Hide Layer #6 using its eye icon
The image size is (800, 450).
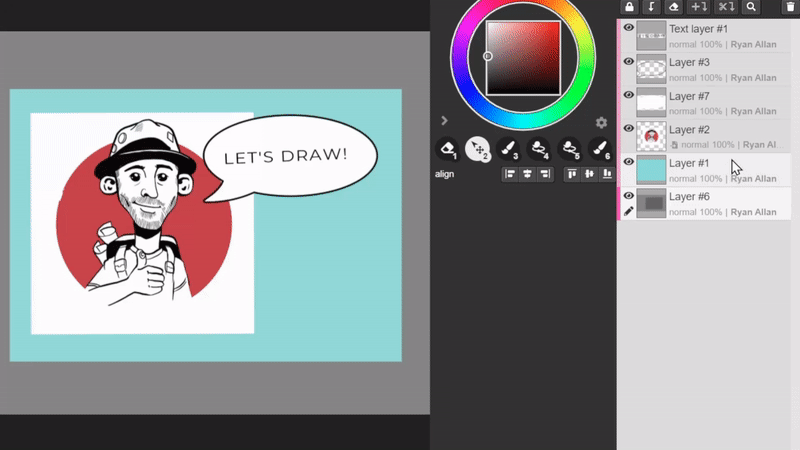click(x=629, y=195)
